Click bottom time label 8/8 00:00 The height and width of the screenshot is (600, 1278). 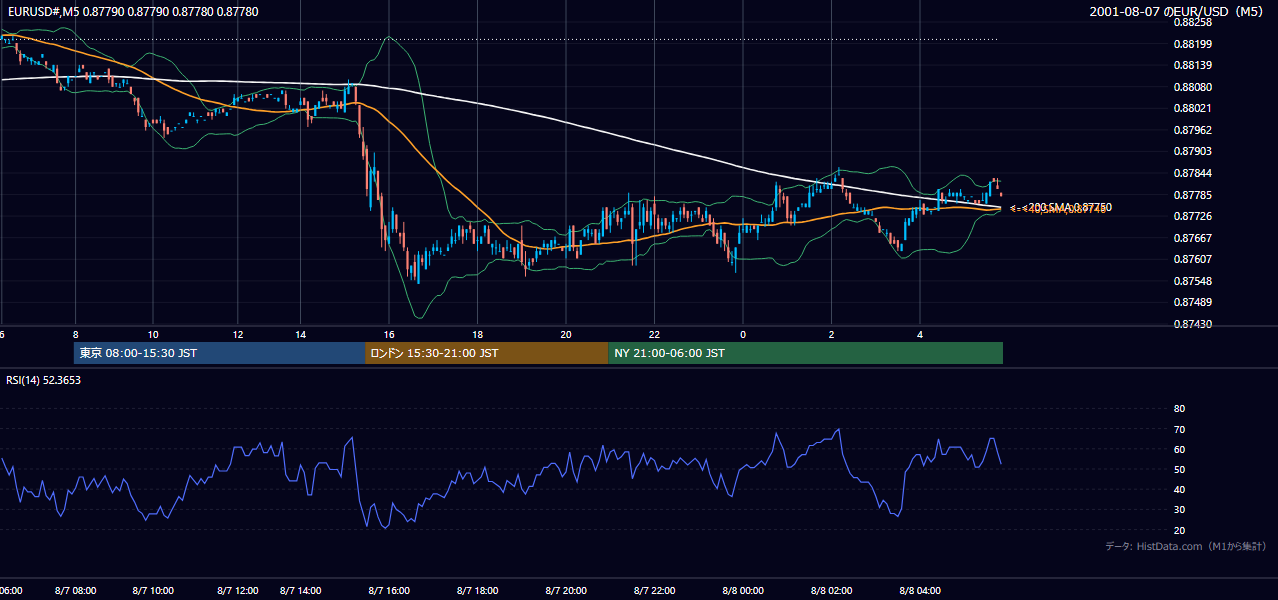click(742, 591)
